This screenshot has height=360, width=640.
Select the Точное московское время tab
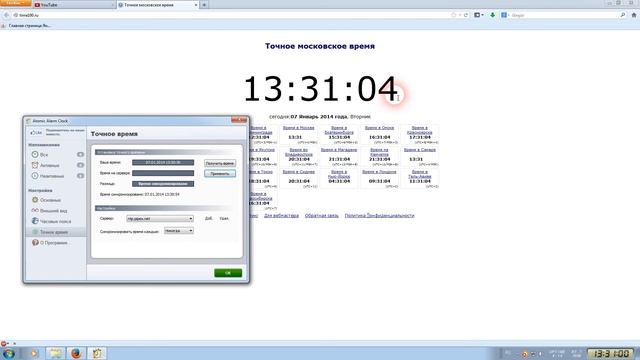point(157,5)
